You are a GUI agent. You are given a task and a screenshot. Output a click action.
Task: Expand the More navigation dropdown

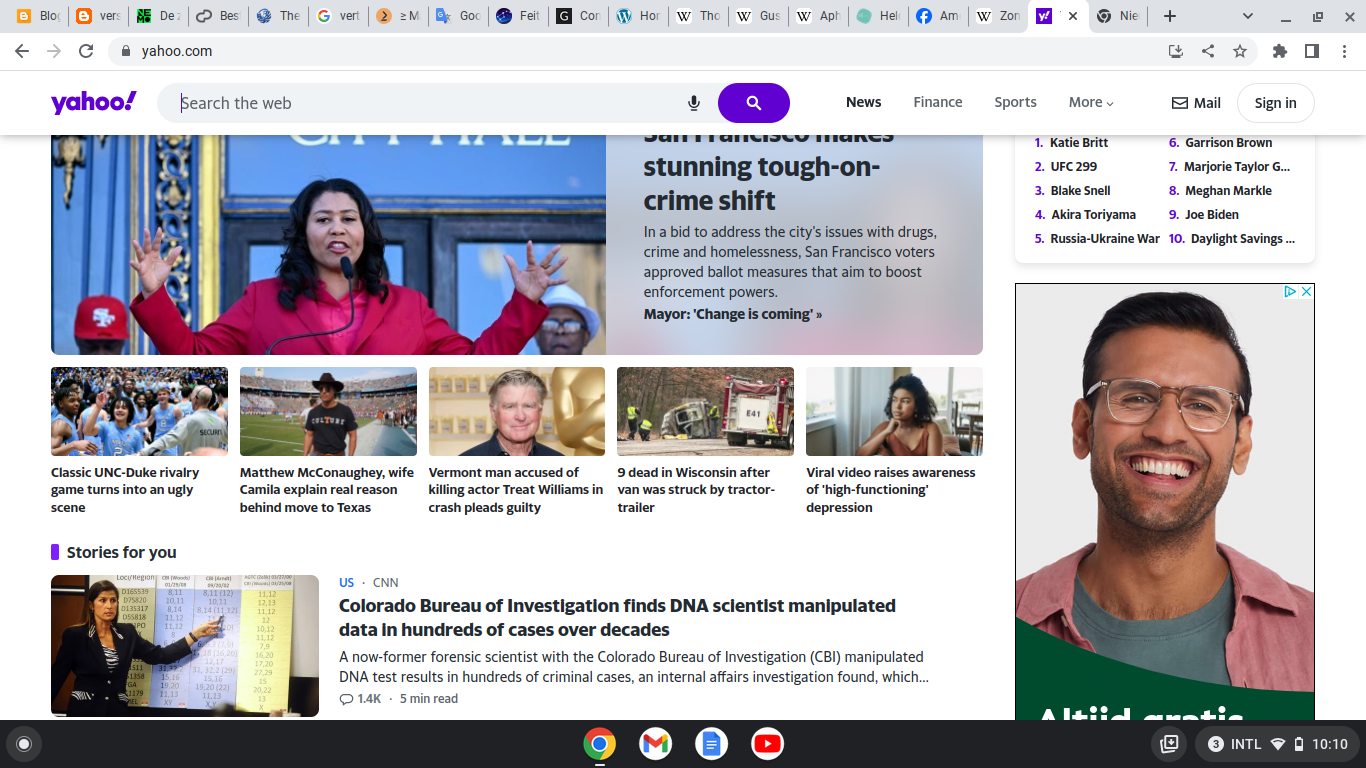click(x=1091, y=102)
